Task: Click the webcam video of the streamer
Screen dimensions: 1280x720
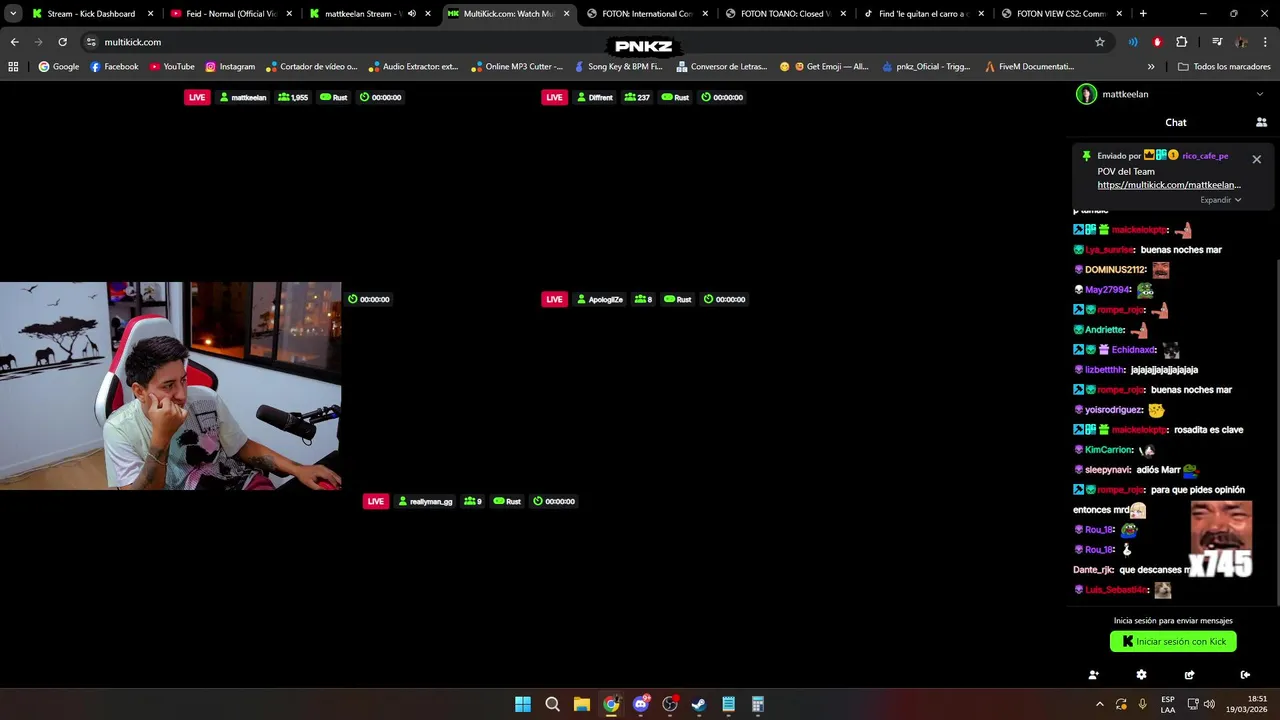Action: point(170,386)
